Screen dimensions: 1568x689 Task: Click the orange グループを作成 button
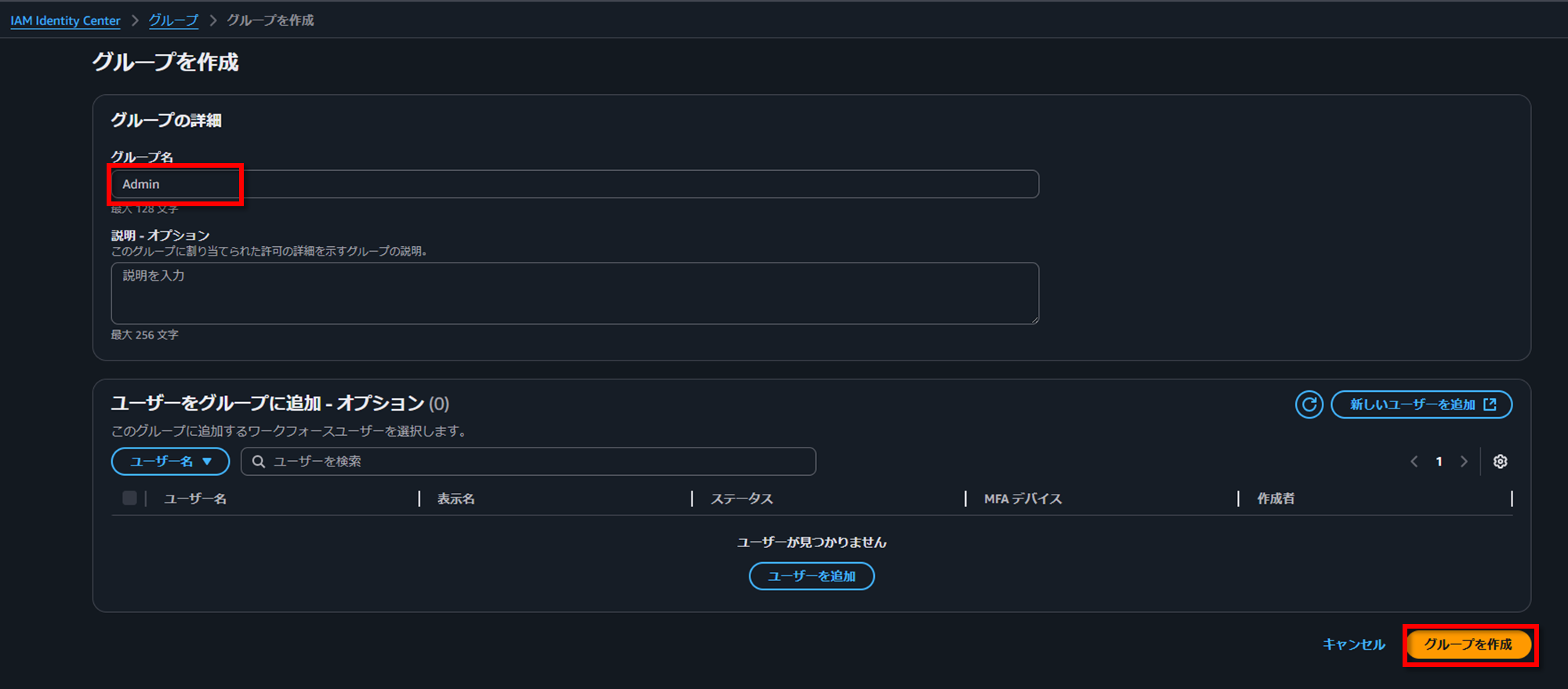click(x=1469, y=644)
